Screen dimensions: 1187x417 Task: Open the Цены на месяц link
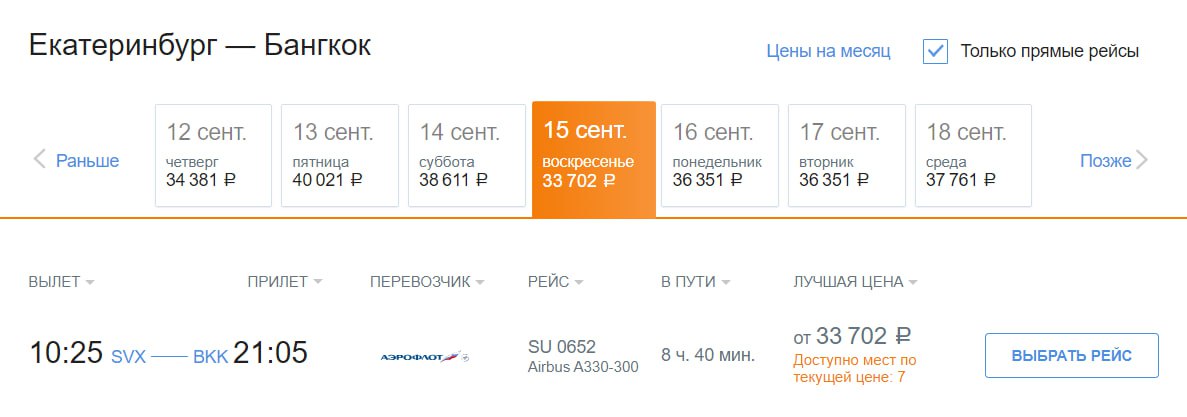(x=828, y=51)
